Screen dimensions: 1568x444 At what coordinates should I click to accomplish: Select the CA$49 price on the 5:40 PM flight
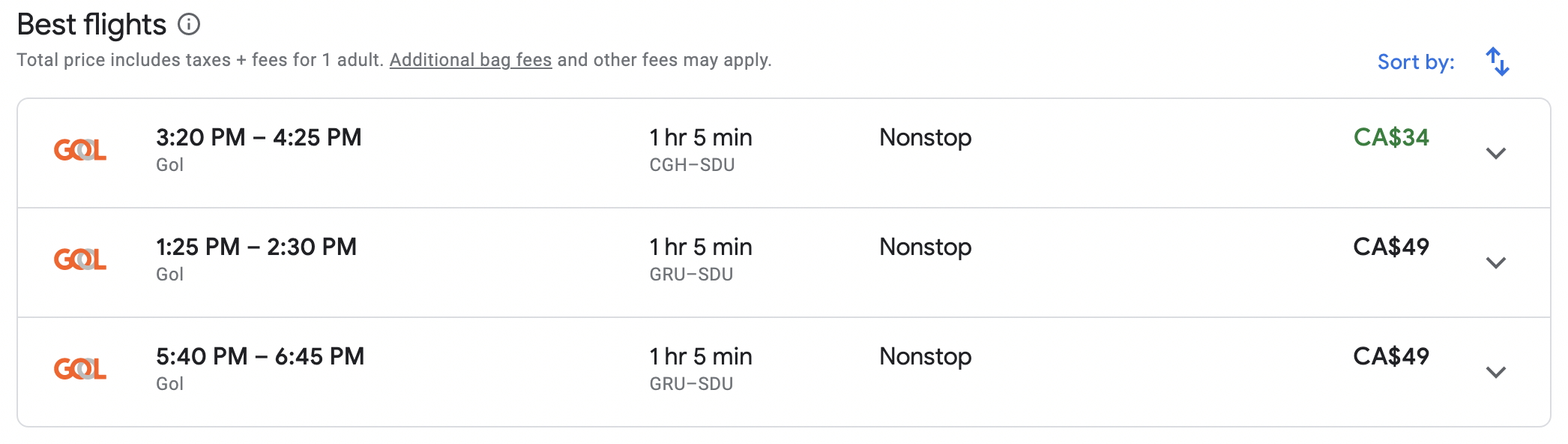(x=1390, y=356)
